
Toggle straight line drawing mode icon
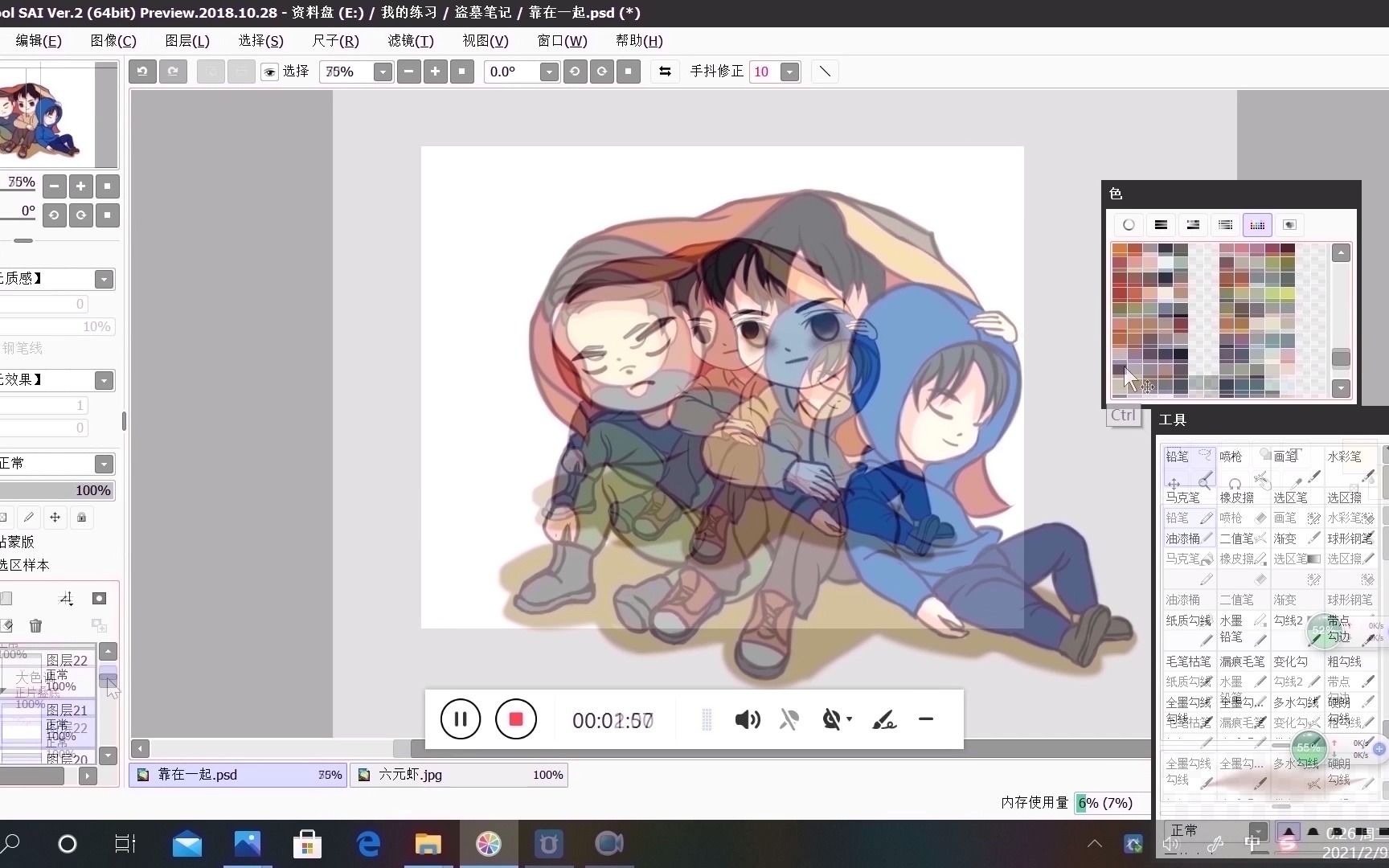(825, 72)
